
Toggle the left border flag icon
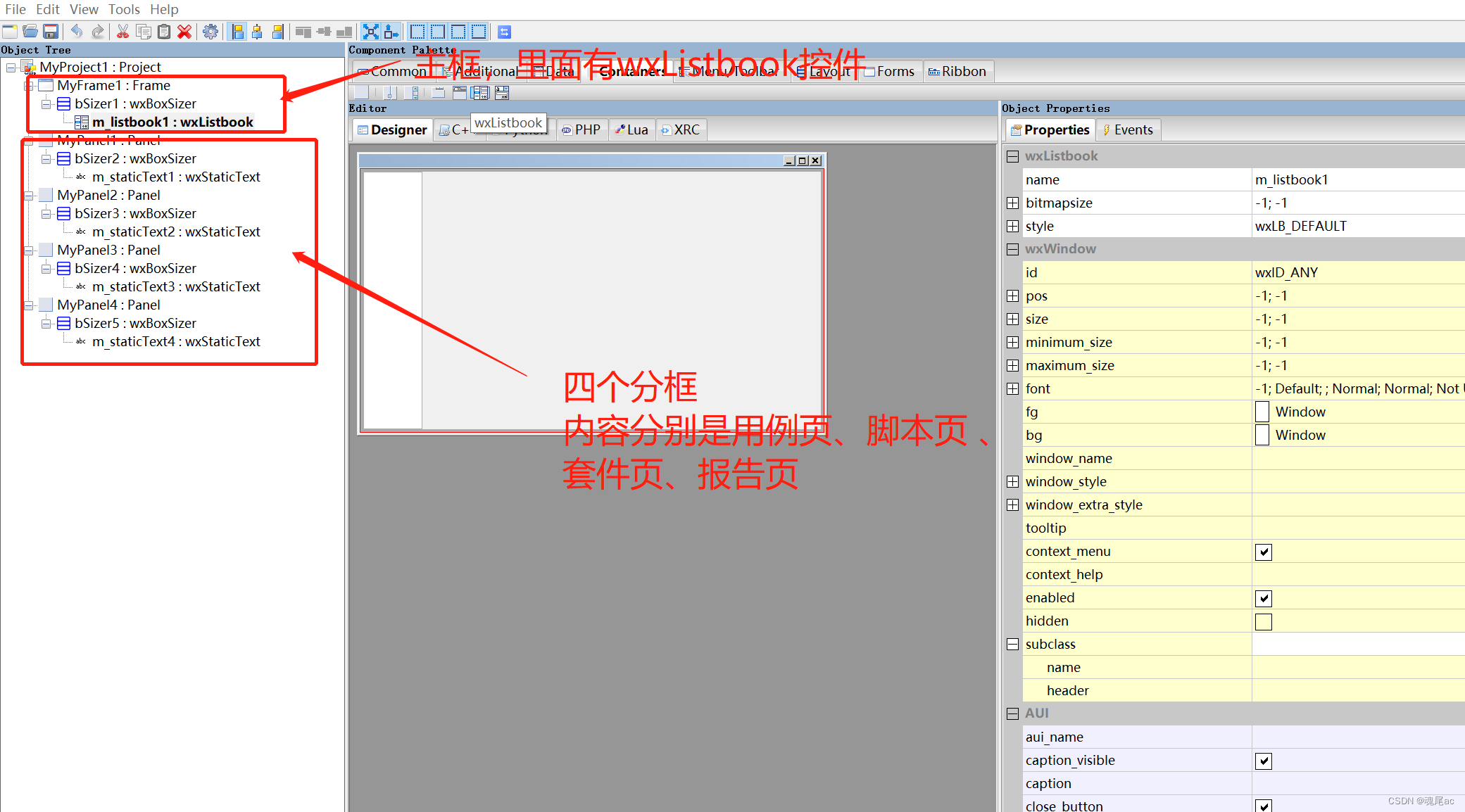click(417, 32)
